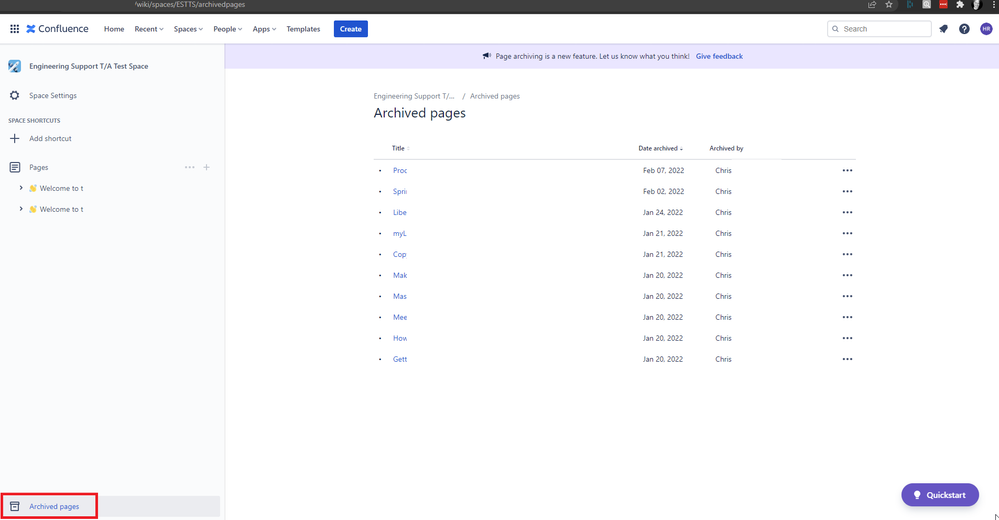Open actions menu for Mak row
The image size is (999, 520).
[847, 275]
